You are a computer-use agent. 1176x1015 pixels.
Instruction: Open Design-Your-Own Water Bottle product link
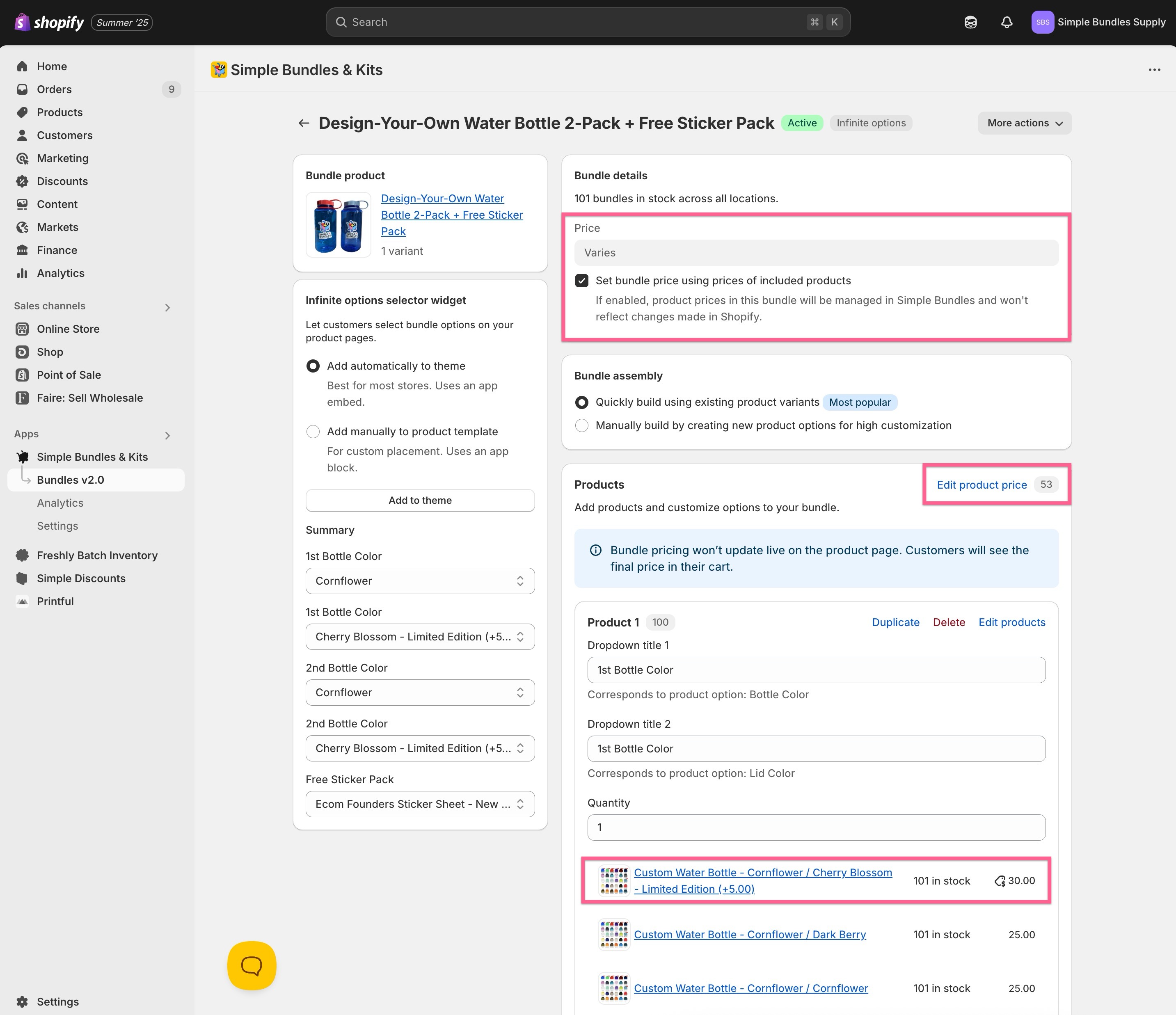(452, 215)
